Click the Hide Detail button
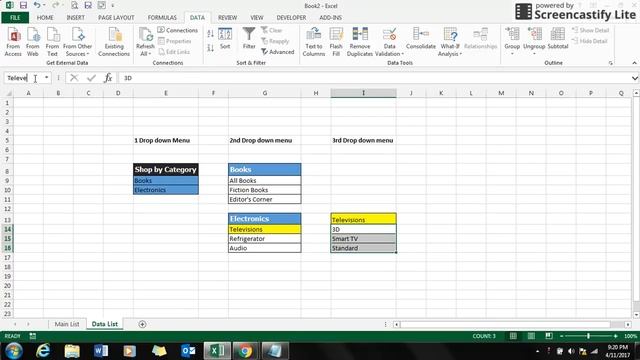 click(590, 41)
